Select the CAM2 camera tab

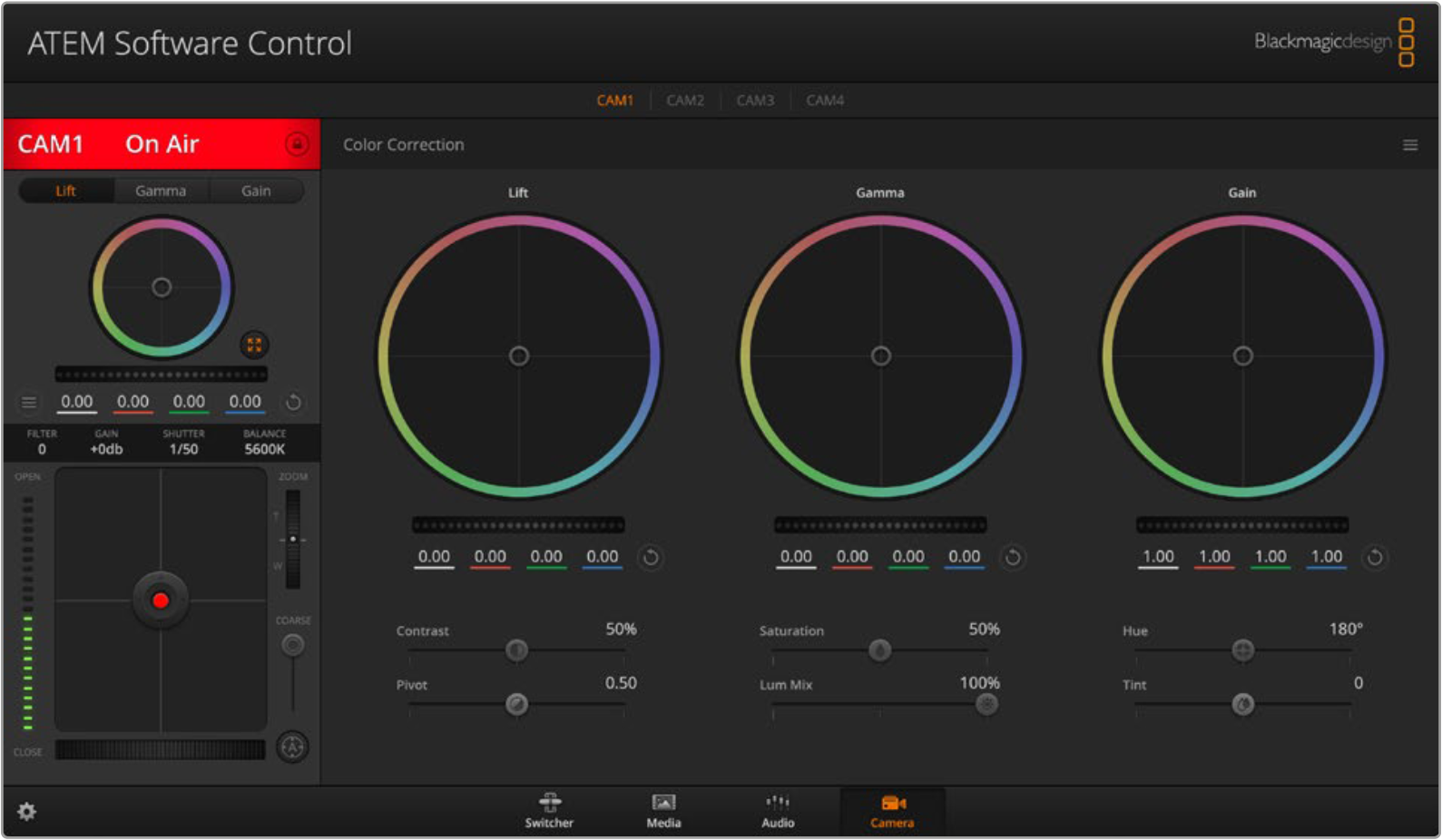click(x=685, y=101)
